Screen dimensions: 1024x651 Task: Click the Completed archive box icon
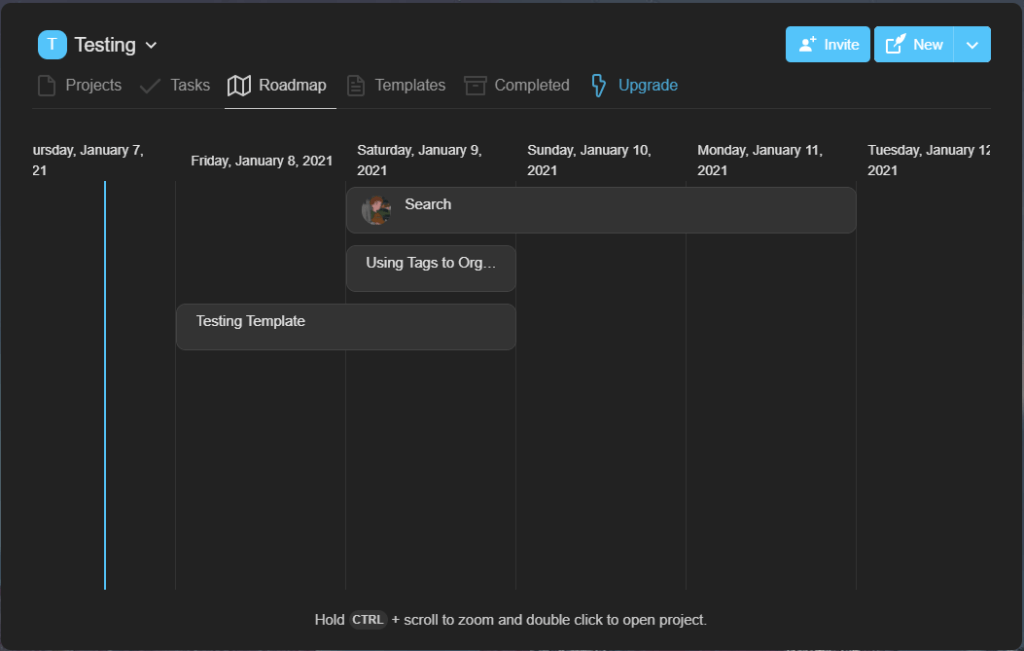pos(475,86)
